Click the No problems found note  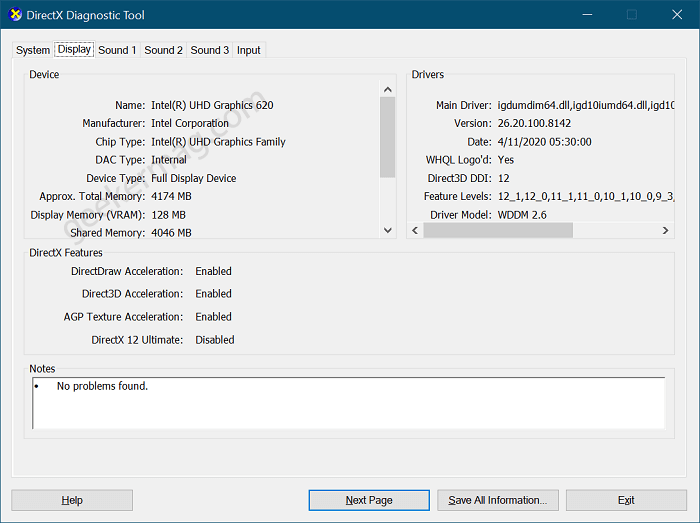tap(102, 386)
